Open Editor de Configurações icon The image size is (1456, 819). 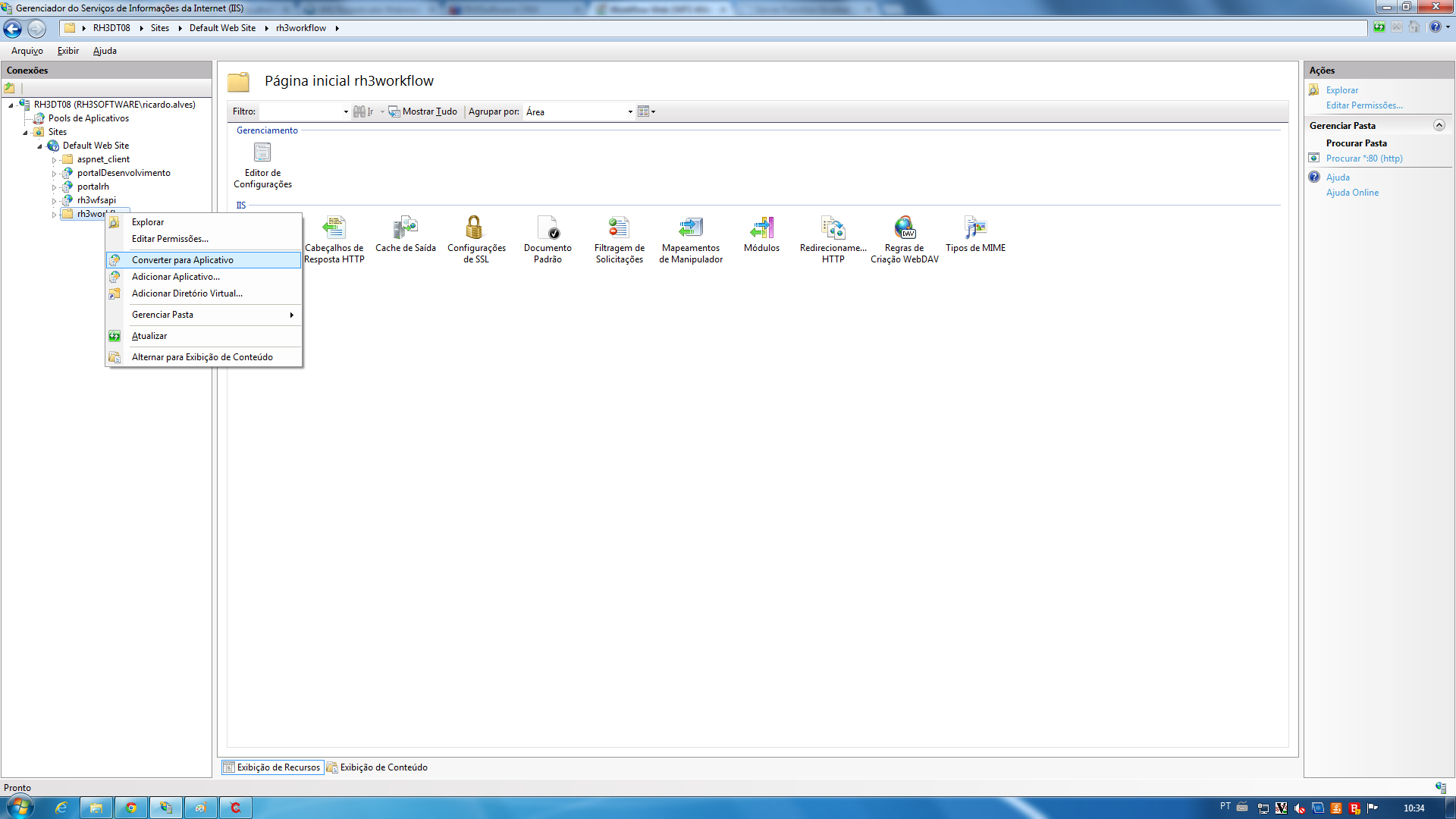pos(262,153)
